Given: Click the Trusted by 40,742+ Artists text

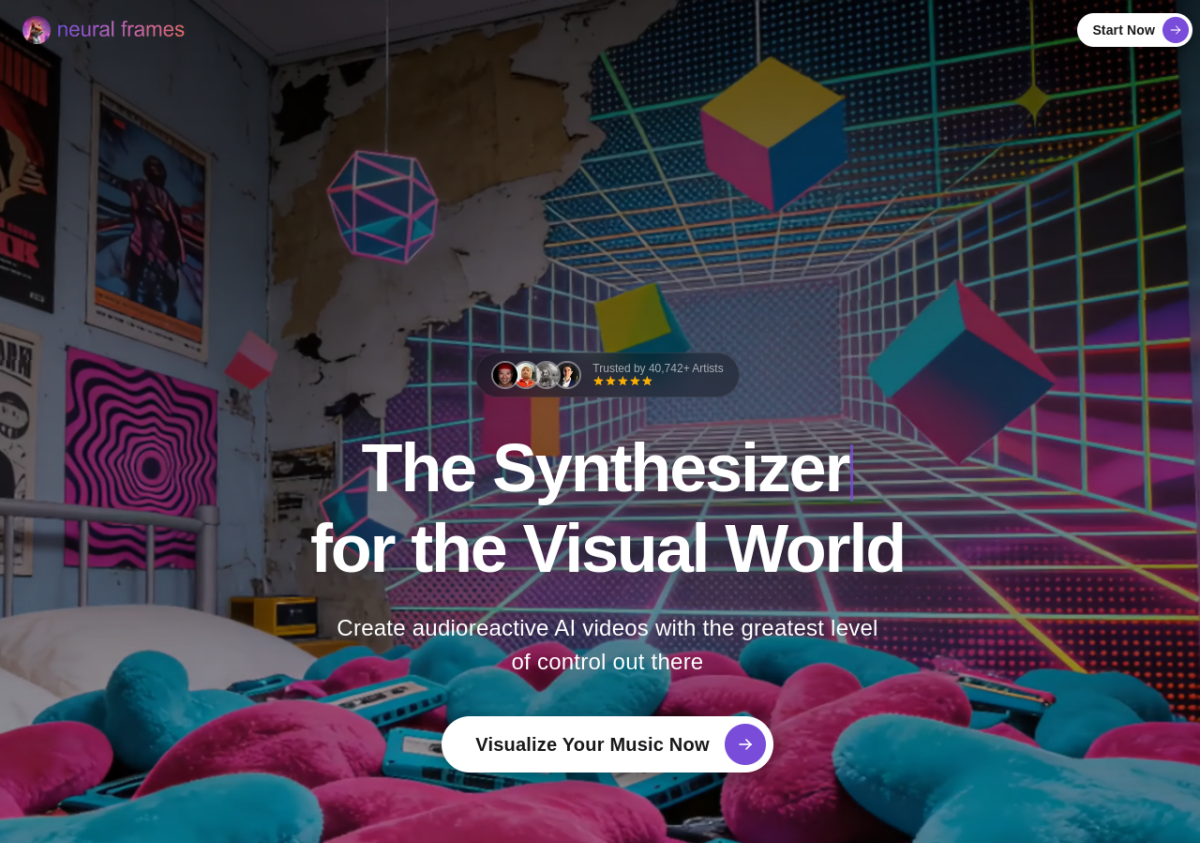Looking at the screenshot, I should click(657, 368).
